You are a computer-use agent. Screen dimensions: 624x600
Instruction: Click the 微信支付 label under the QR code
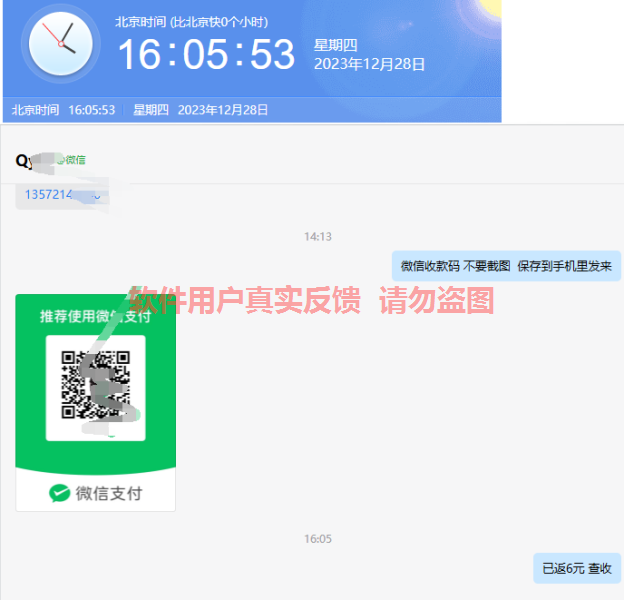(109, 493)
